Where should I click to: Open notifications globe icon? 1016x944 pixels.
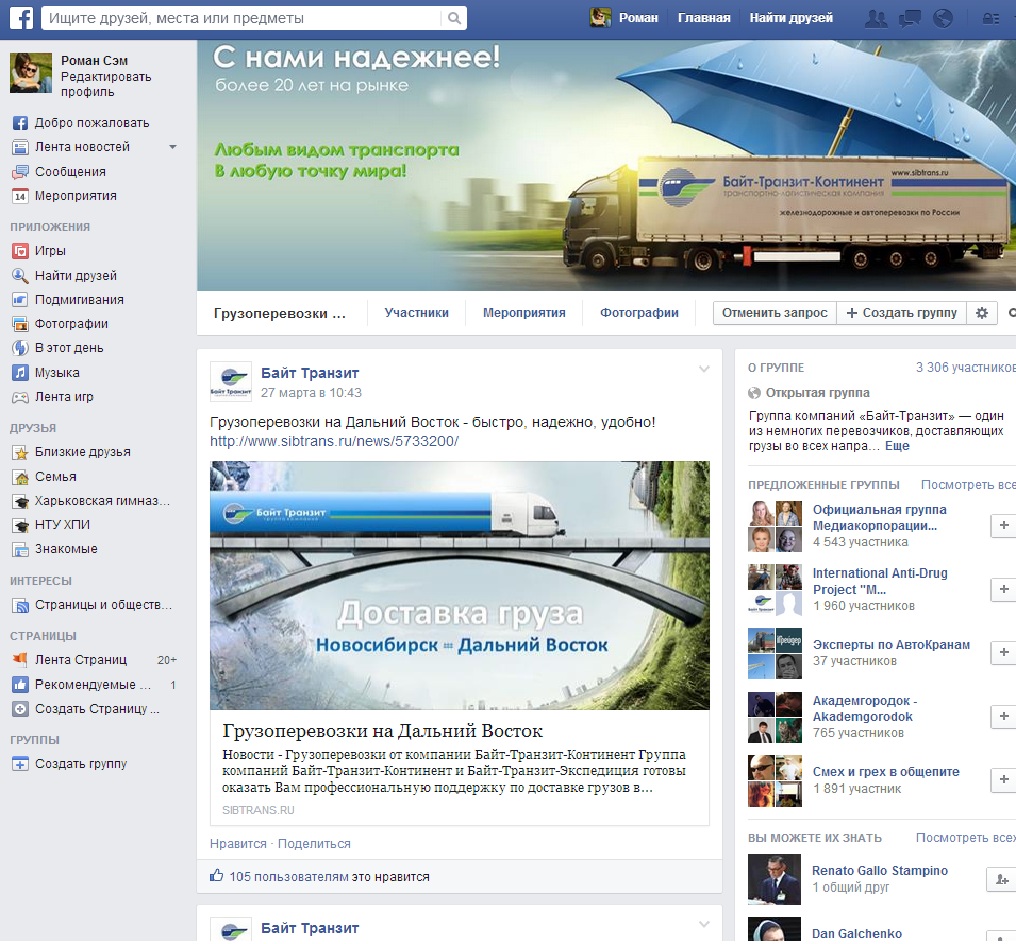[x=942, y=18]
